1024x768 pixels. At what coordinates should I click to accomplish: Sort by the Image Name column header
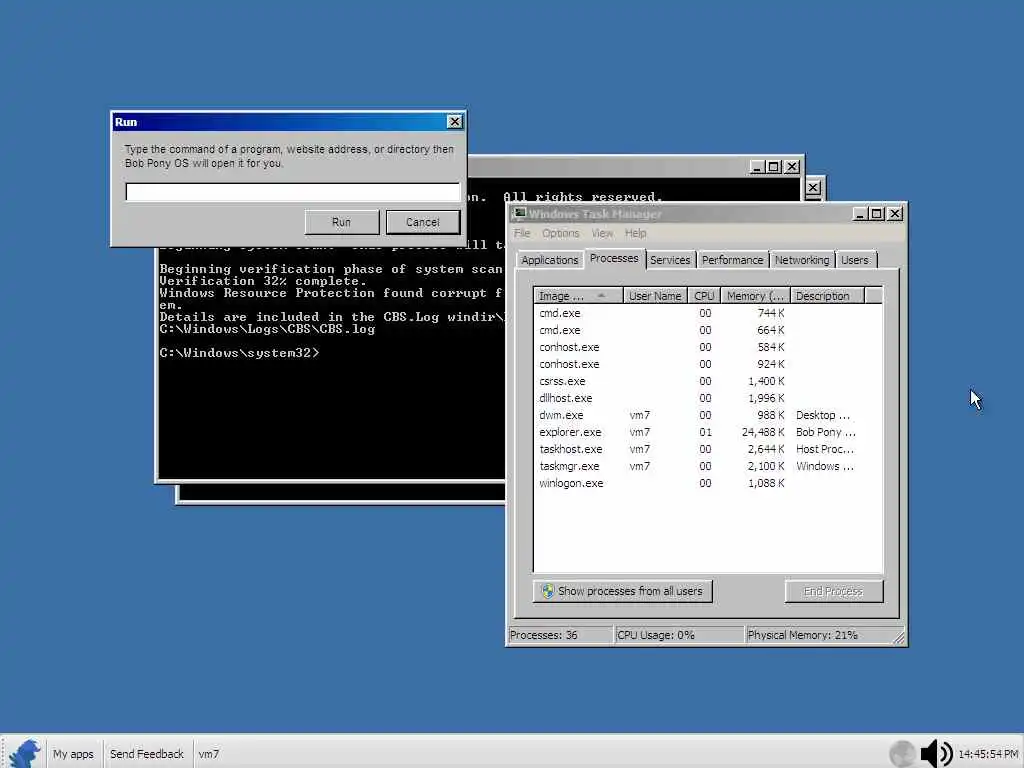click(x=578, y=296)
